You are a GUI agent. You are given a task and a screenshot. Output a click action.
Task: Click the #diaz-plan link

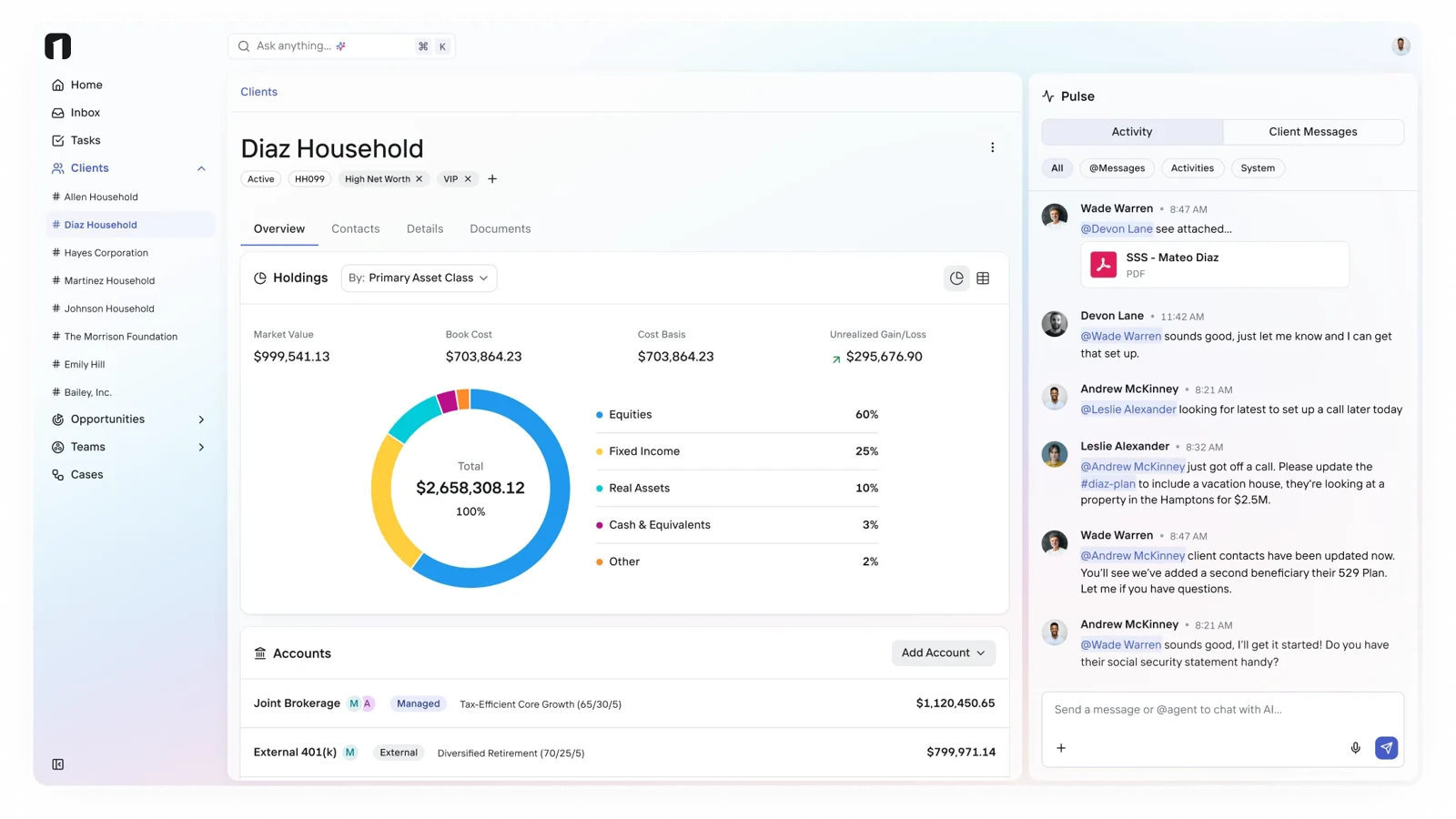click(1107, 484)
